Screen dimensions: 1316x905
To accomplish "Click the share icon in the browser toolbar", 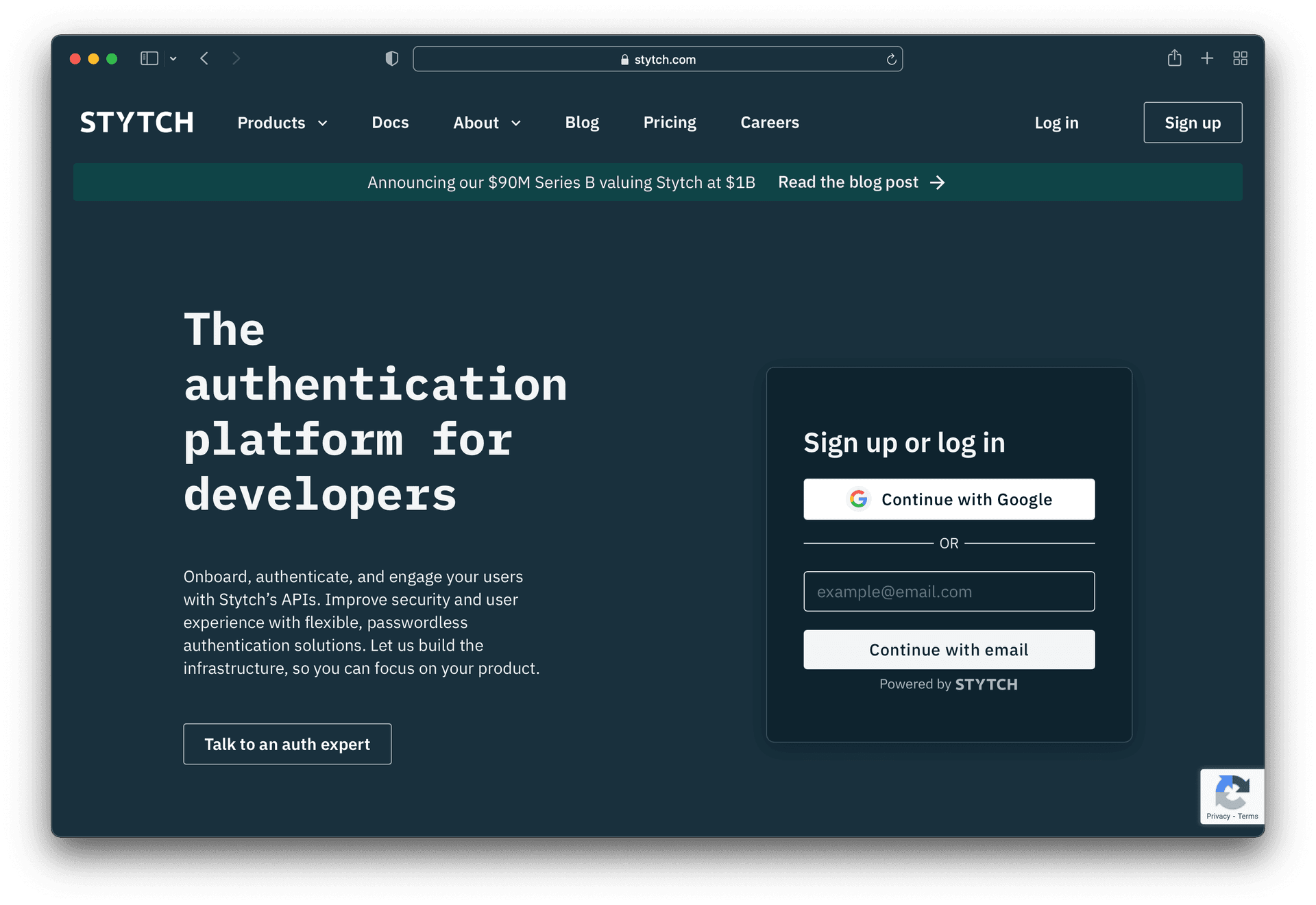I will click(1175, 58).
